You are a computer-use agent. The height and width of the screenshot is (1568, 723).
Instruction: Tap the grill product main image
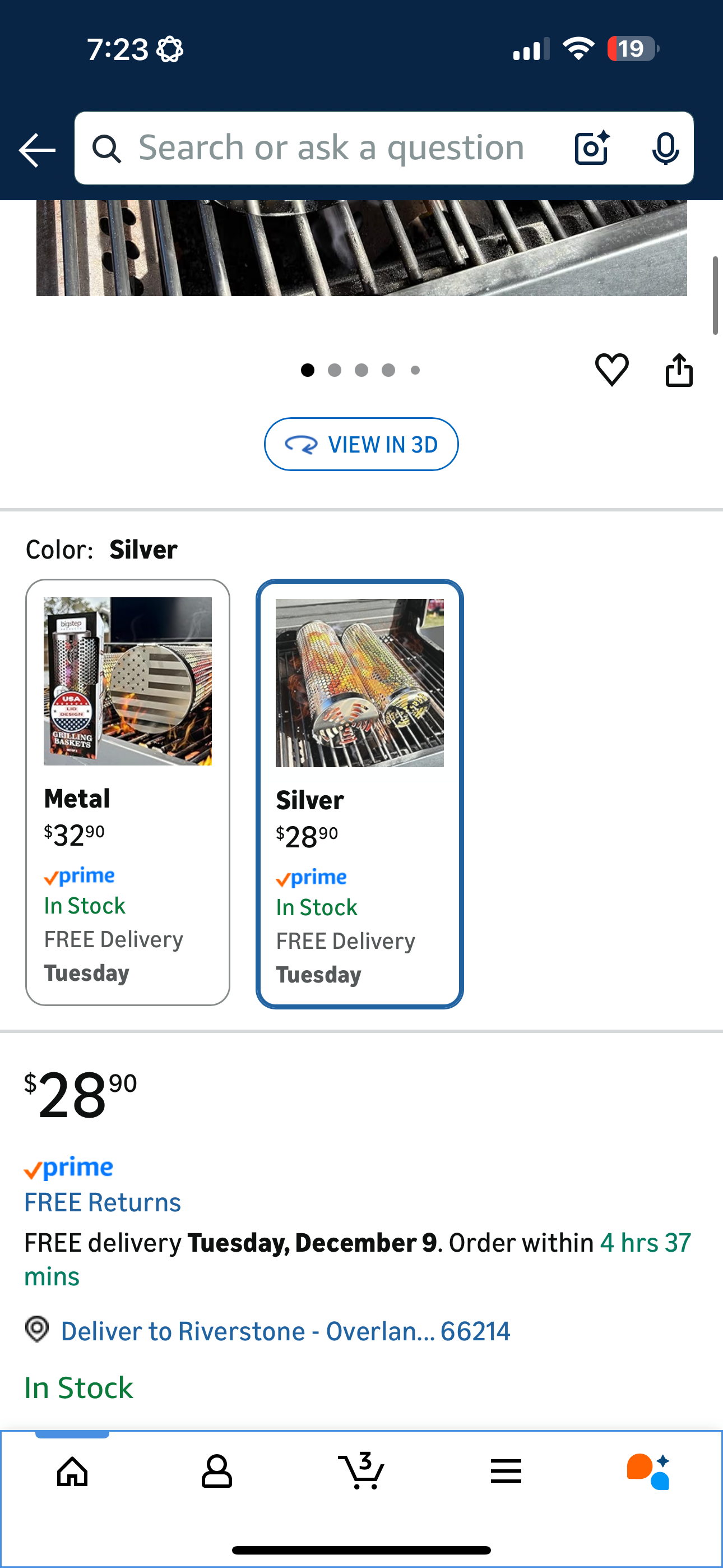[361, 248]
